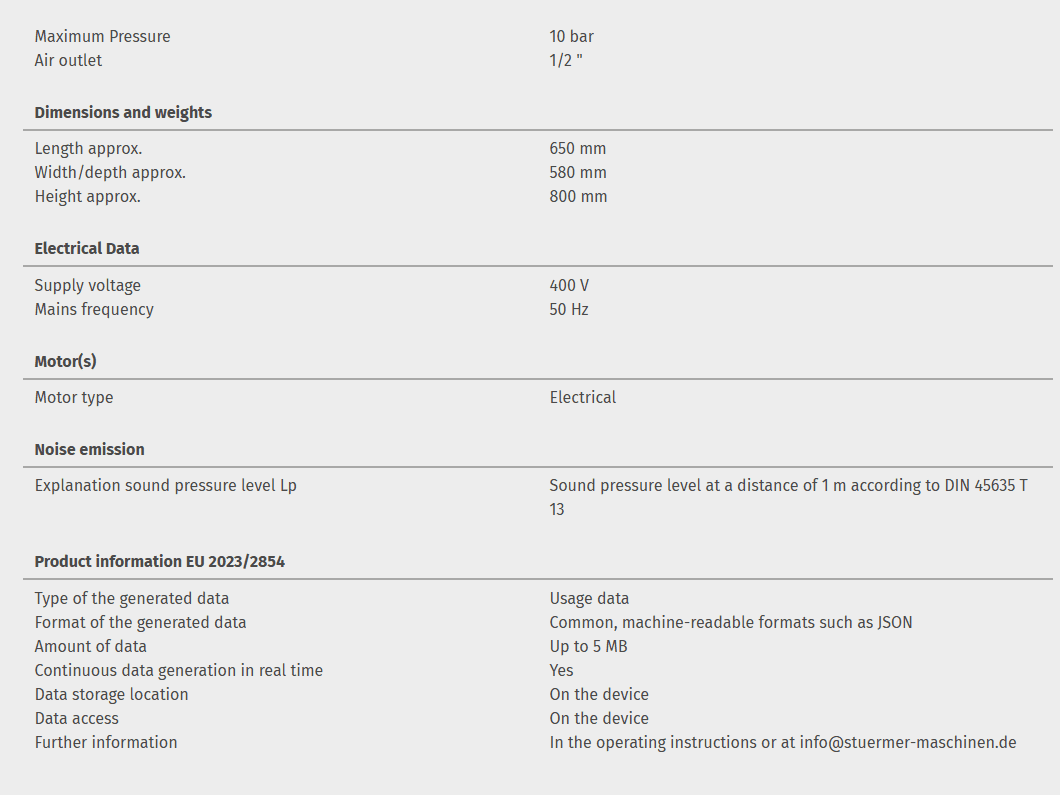
Task: Select the "Air outlet" row label
Action: coord(68,60)
